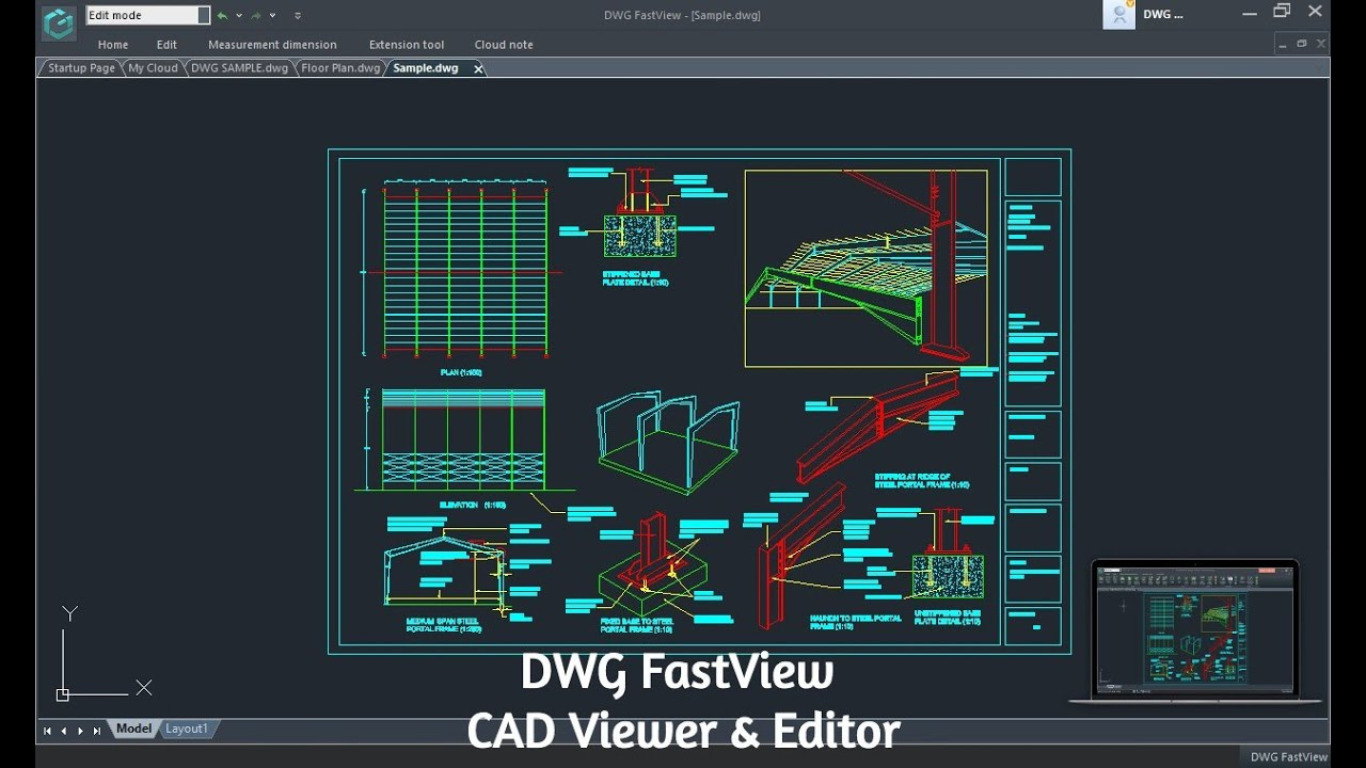Image resolution: width=1366 pixels, height=768 pixels.
Task: Switch to the Home ribbon tab
Action: [x=112, y=44]
